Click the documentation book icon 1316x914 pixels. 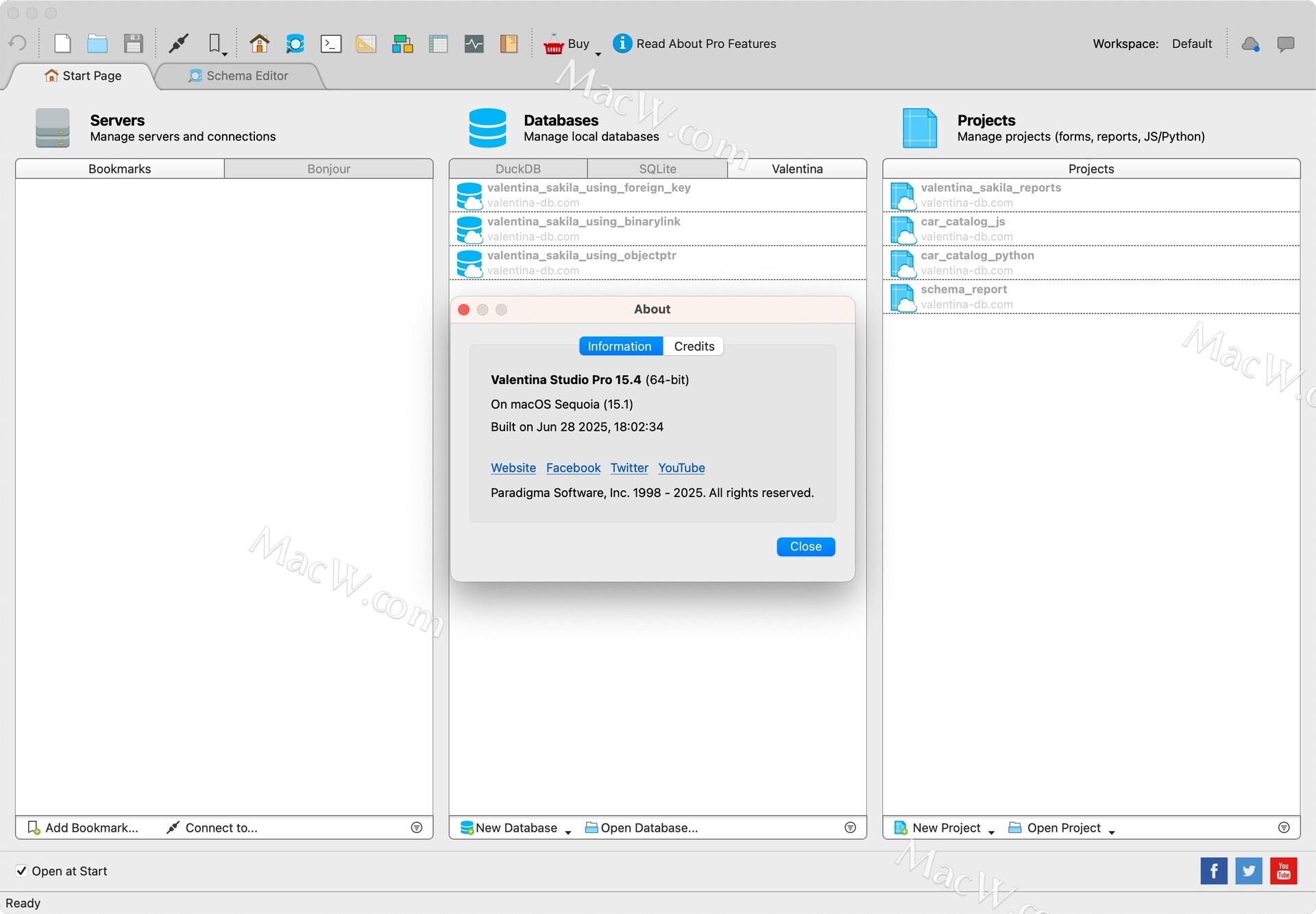click(x=509, y=43)
